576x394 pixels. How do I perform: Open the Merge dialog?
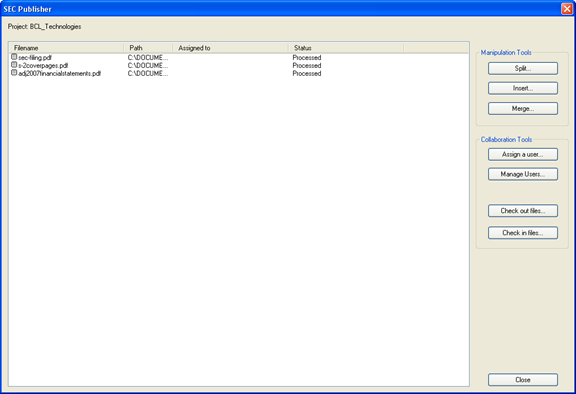pos(523,108)
